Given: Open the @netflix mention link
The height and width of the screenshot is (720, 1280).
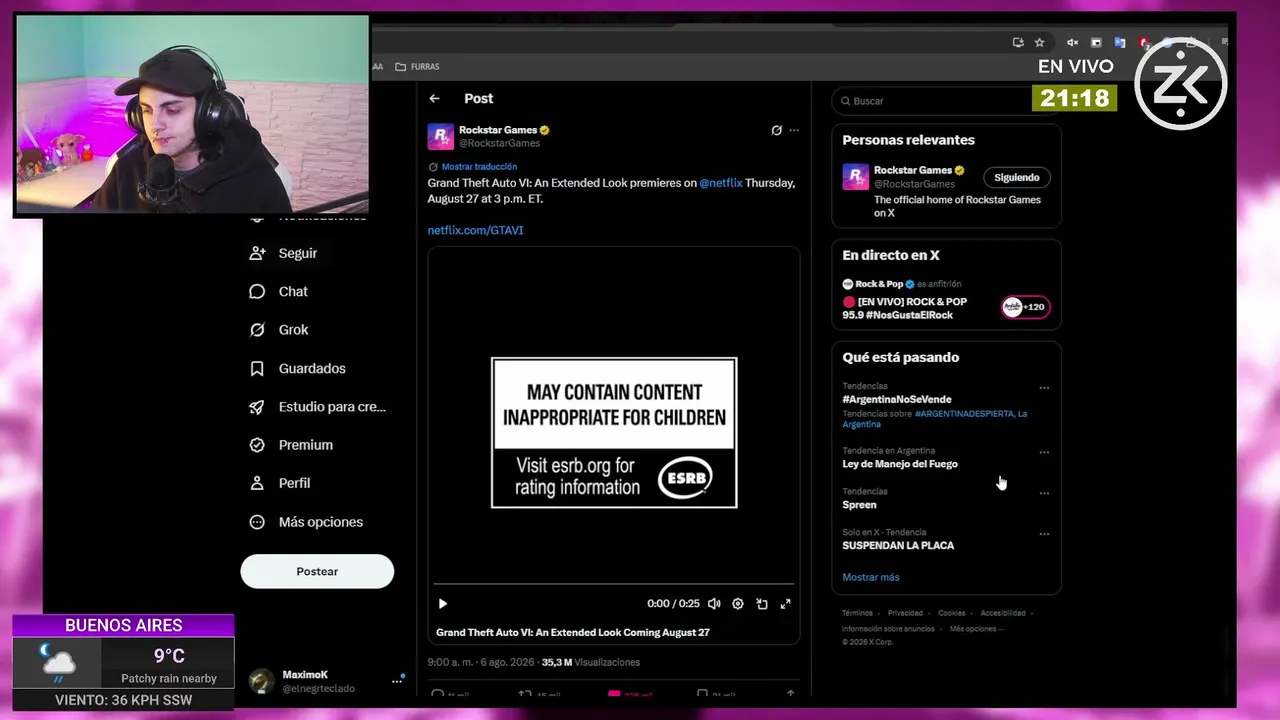Looking at the screenshot, I should click(x=721, y=183).
